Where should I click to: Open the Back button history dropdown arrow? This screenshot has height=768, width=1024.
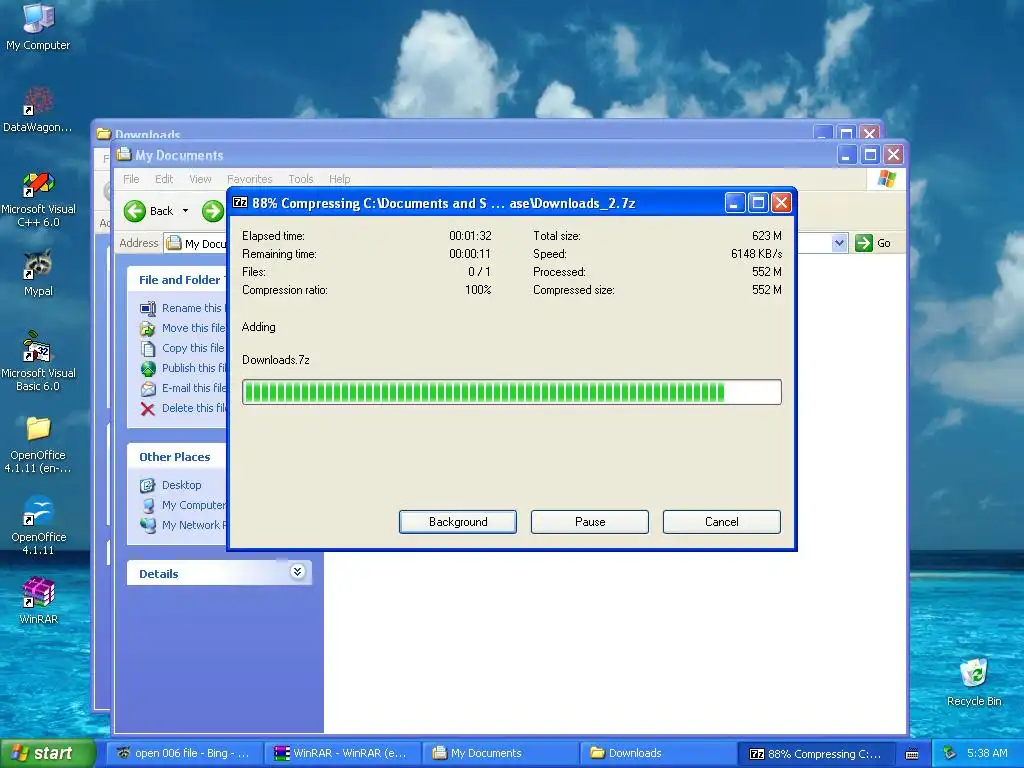click(x=185, y=211)
